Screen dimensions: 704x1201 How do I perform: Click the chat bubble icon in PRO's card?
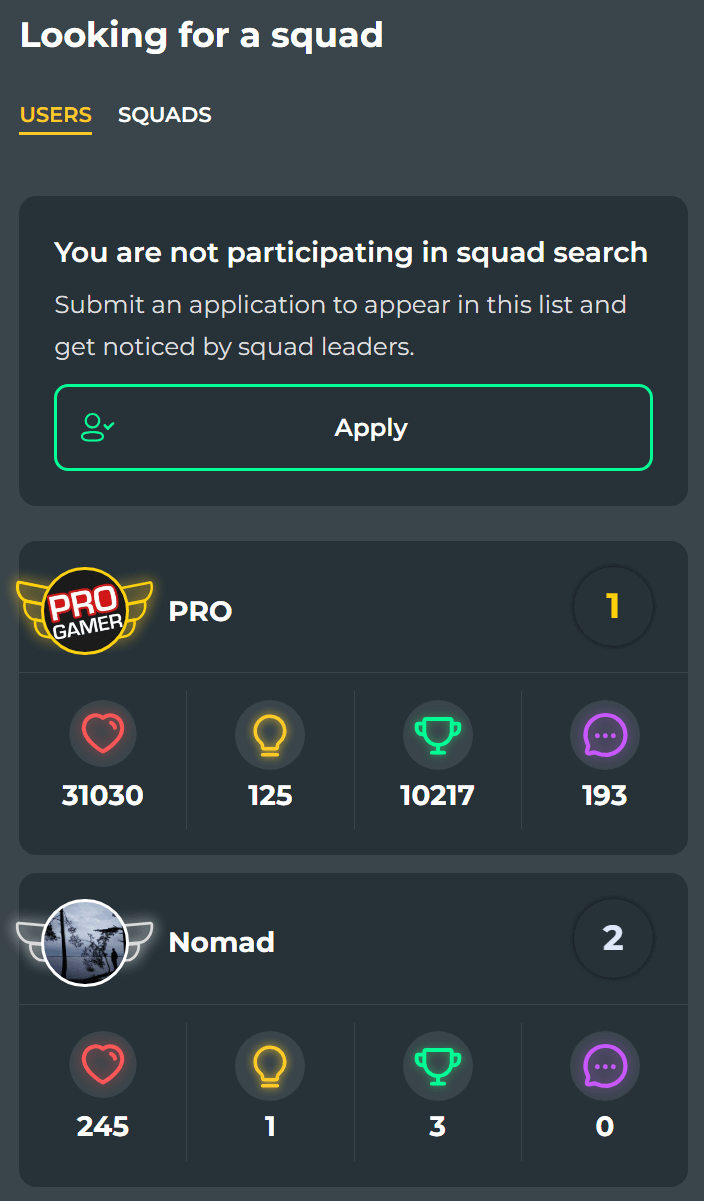tap(604, 735)
